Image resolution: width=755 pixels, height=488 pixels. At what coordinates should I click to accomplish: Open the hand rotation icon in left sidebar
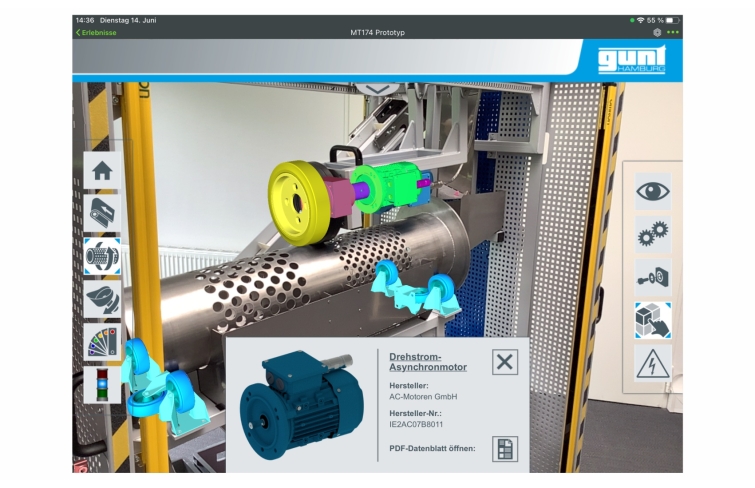point(102,299)
